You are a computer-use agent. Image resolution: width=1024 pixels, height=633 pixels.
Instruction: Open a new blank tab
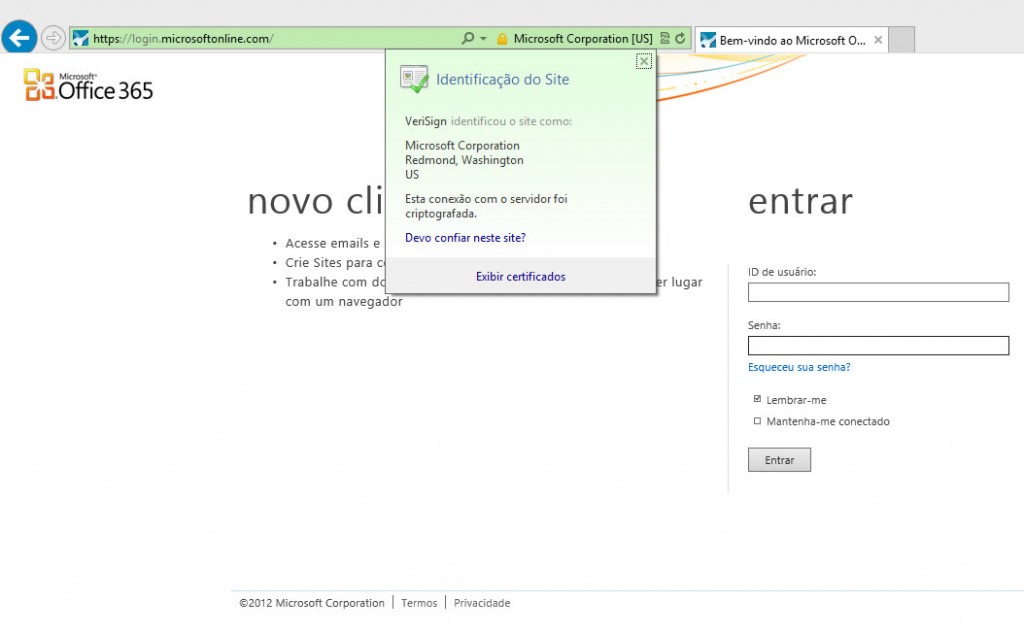point(902,40)
